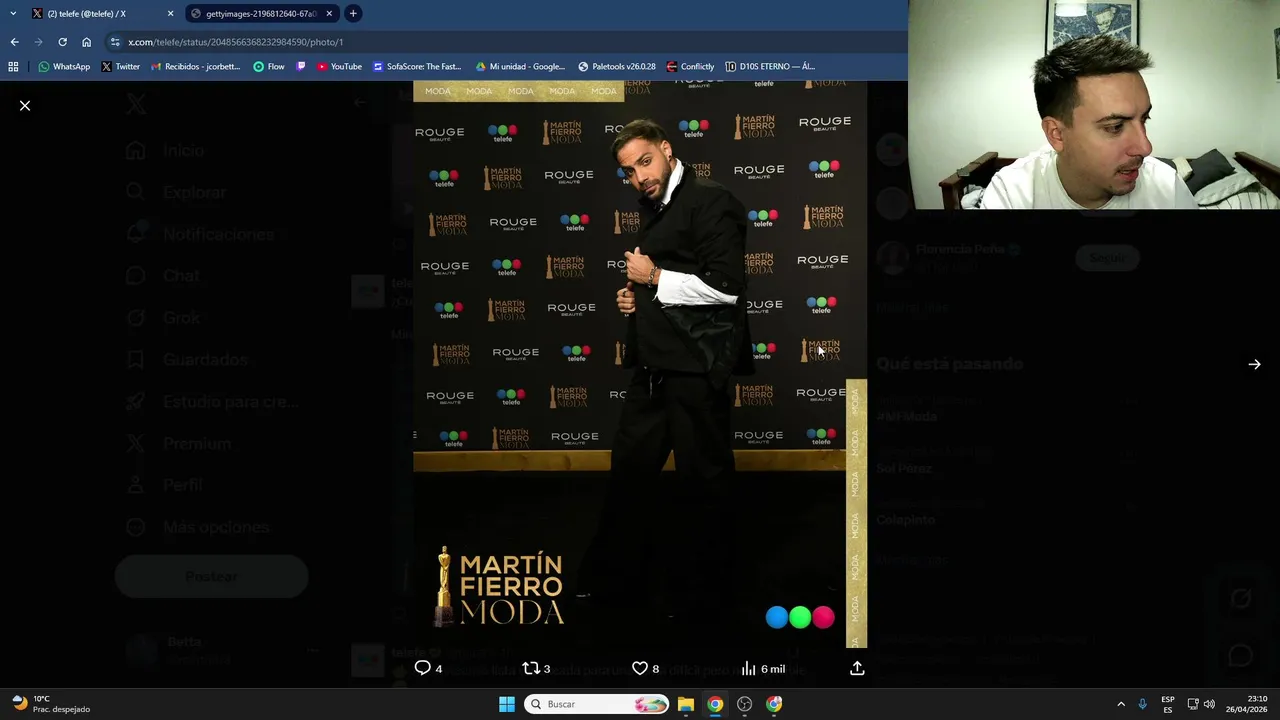The height and width of the screenshot is (720, 1280).
Task: Open network settings tray icon
Action: 1193,704
